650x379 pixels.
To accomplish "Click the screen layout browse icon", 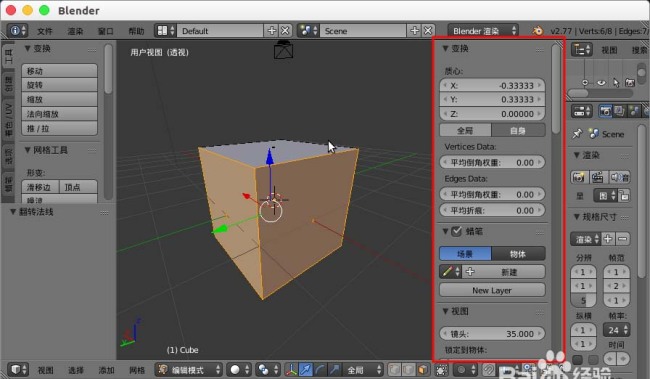I will click(165, 31).
